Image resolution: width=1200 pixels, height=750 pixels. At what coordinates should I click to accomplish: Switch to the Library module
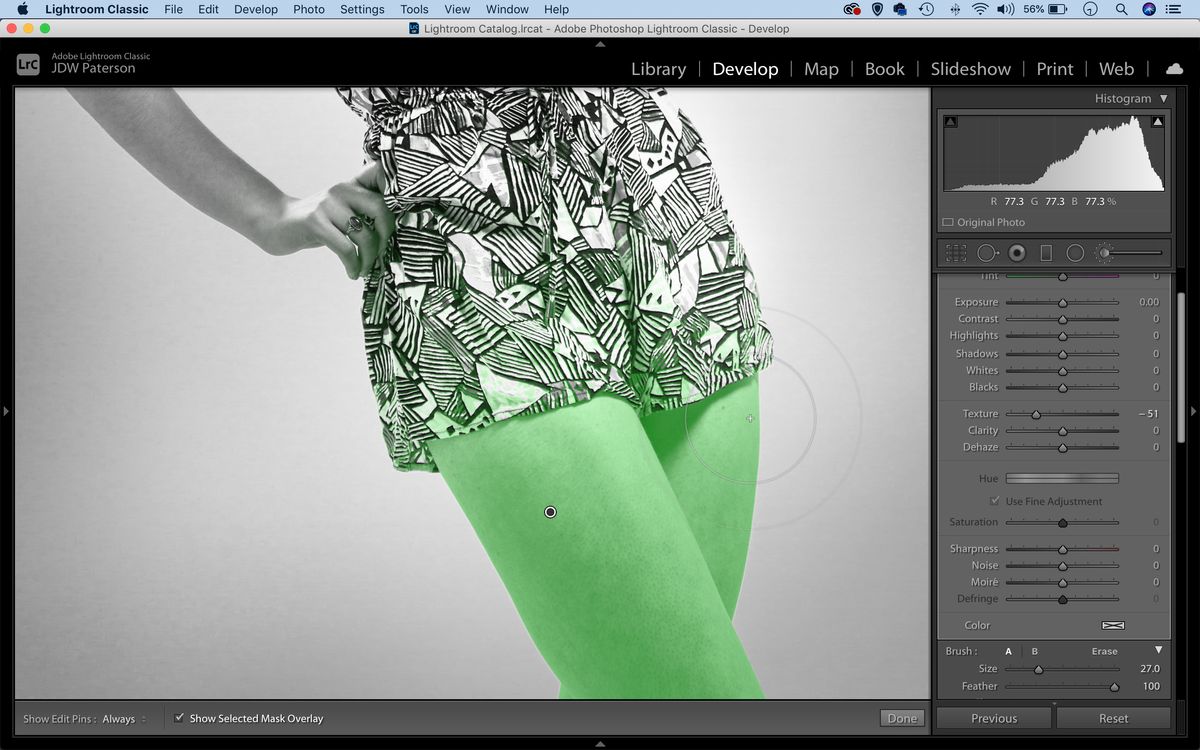pyautogui.click(x=658, y=69)
